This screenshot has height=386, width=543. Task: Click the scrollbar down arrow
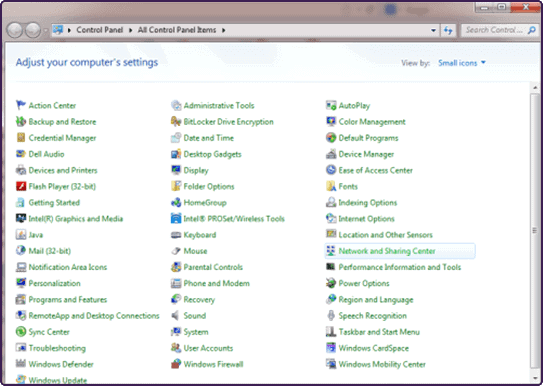(535, 378)
